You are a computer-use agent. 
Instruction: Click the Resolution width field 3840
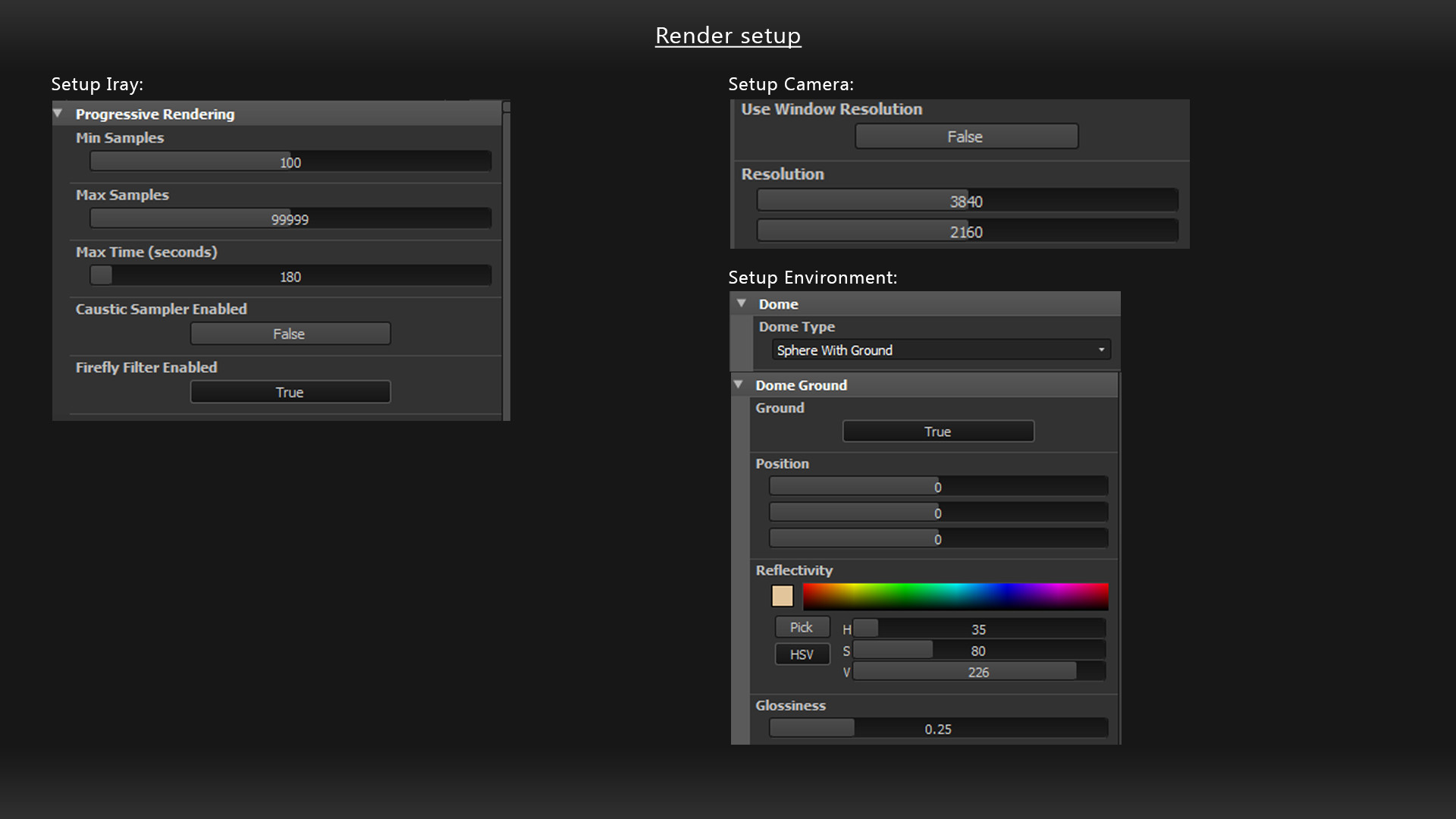coord(968,201)
